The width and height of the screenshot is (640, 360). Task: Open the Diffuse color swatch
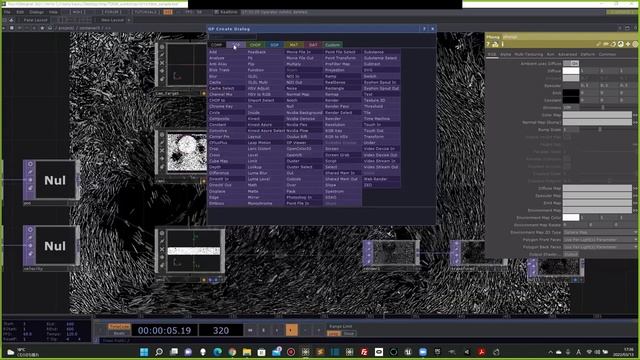(571, 71)
